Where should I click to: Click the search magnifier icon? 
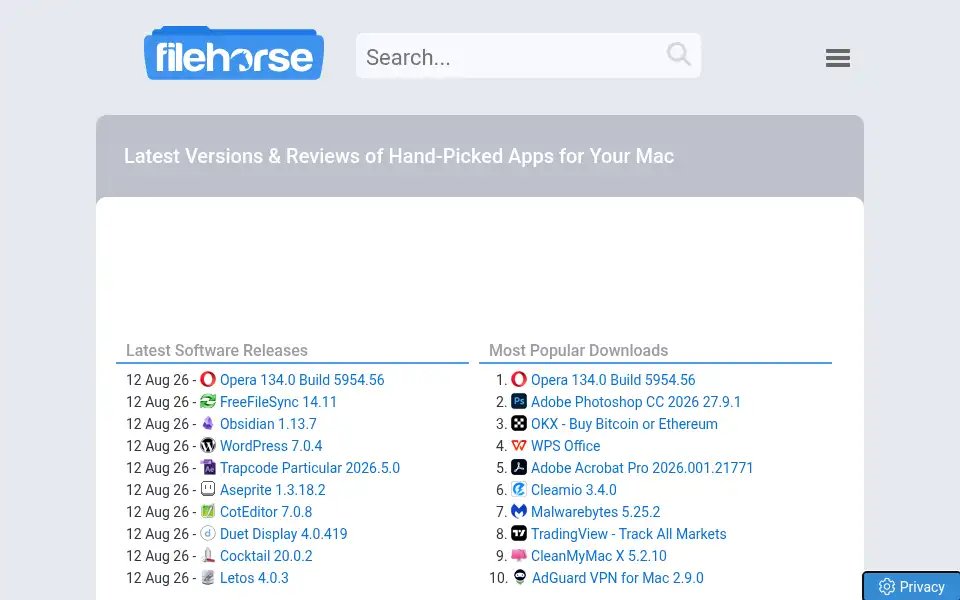coord(678,54)
